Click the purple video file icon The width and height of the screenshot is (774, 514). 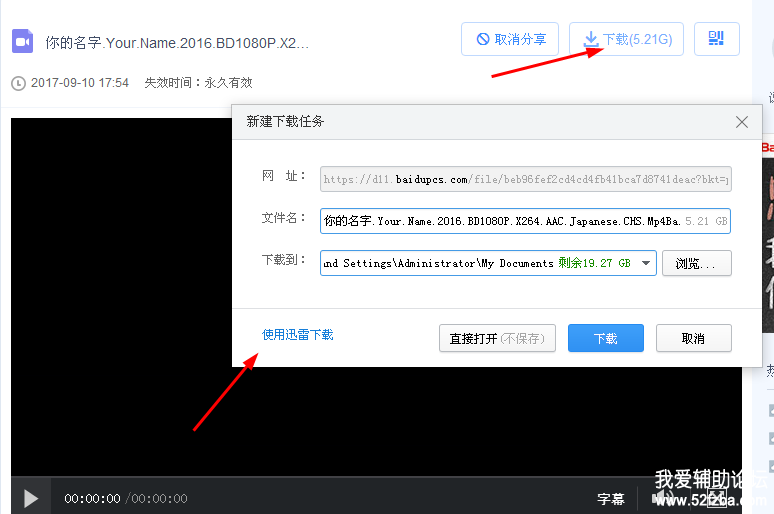(22, 41)
